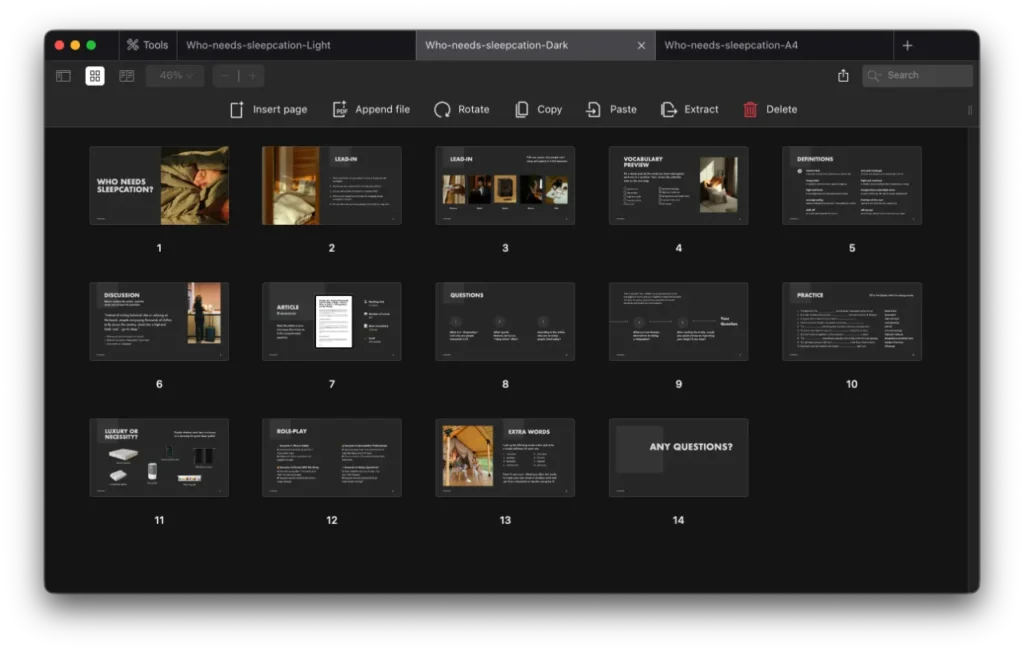Image resolution: width=1024 pixels, height=652 pixels.
Task: Click the red Delete trash icon
Action: point(750,110)
